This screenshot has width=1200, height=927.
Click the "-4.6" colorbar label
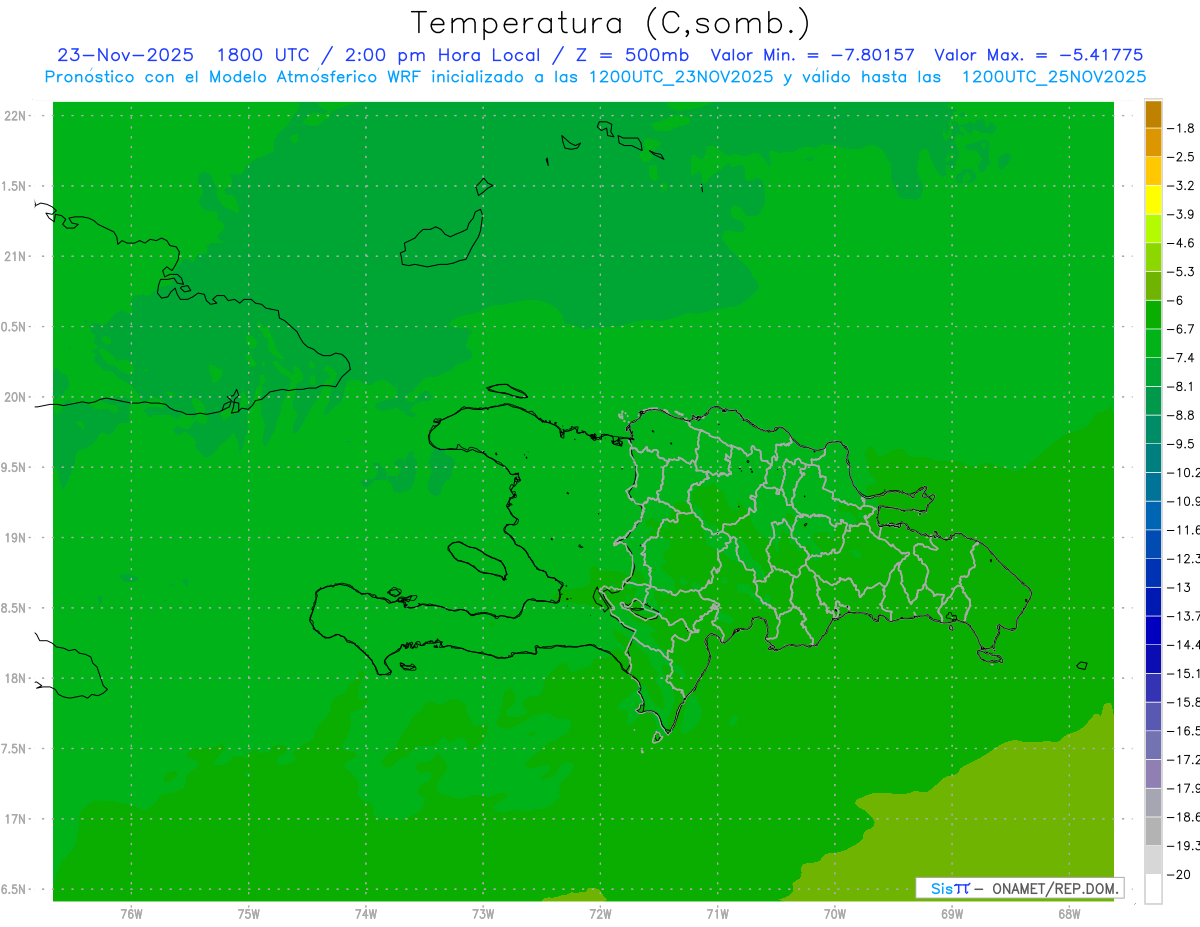tap(1181, 243)
